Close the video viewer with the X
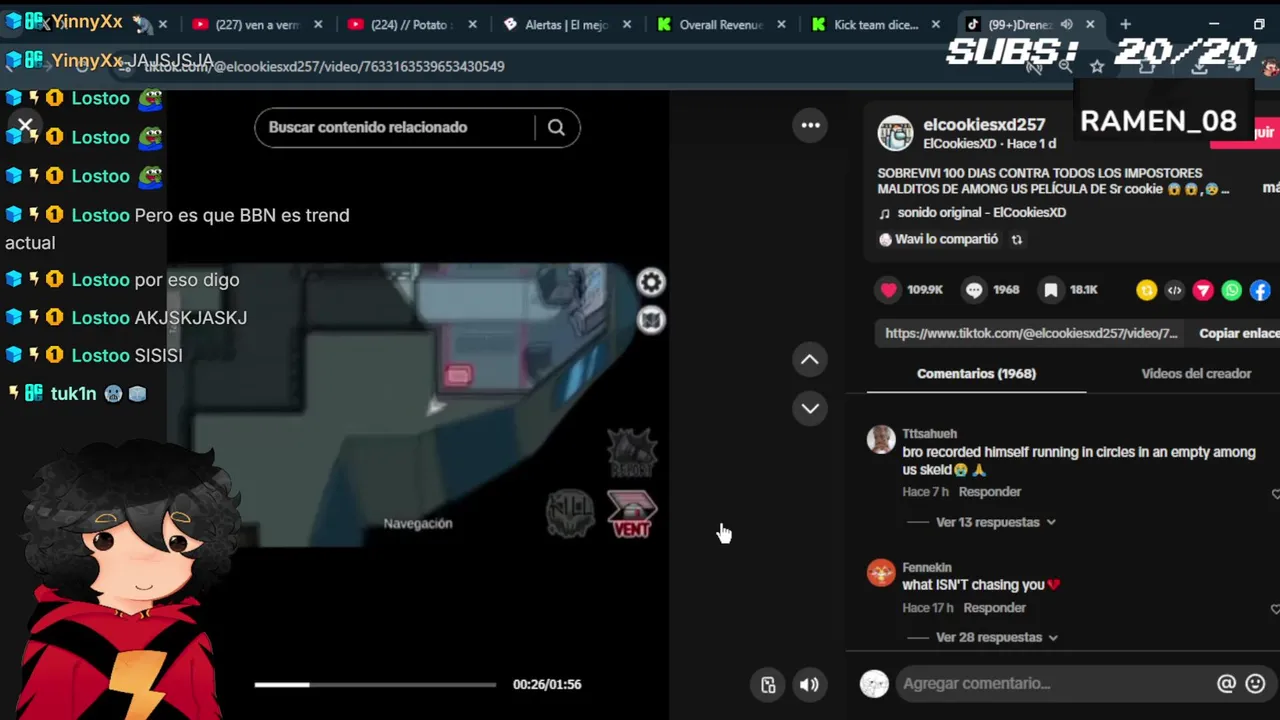This screenshot has height=720, width=1280. (25, 126)
